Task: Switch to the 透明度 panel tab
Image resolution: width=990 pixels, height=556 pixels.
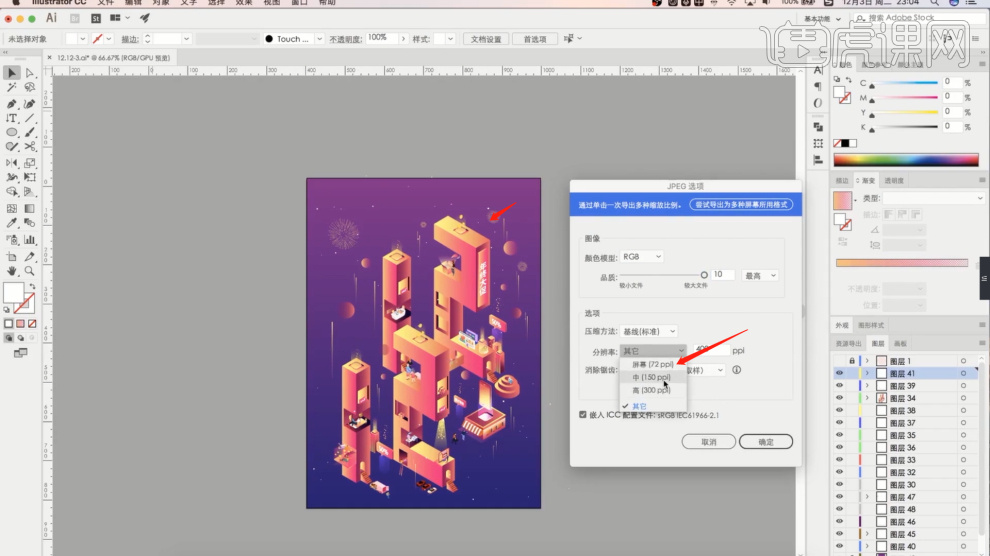Action: point(893,180)
